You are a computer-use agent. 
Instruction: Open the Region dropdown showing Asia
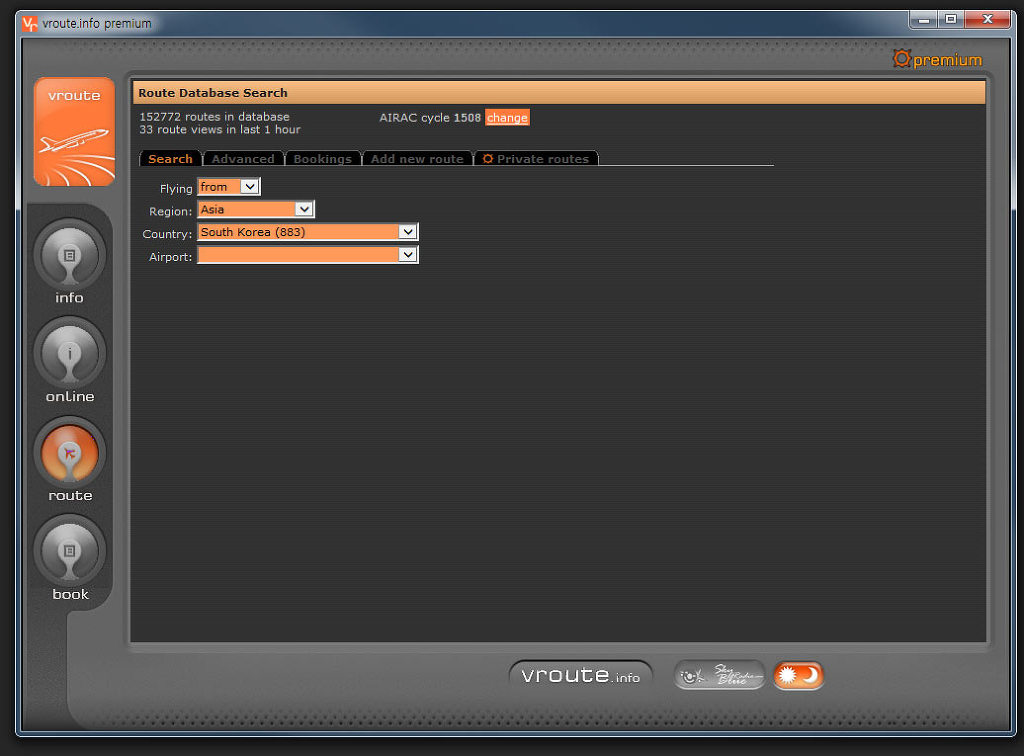[256, 210]
